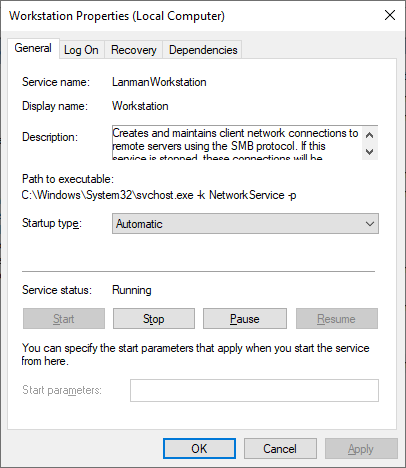Screen dimensions: 406x468
Task: Click the Automatic startup type combo box
Action: point(245,224)
